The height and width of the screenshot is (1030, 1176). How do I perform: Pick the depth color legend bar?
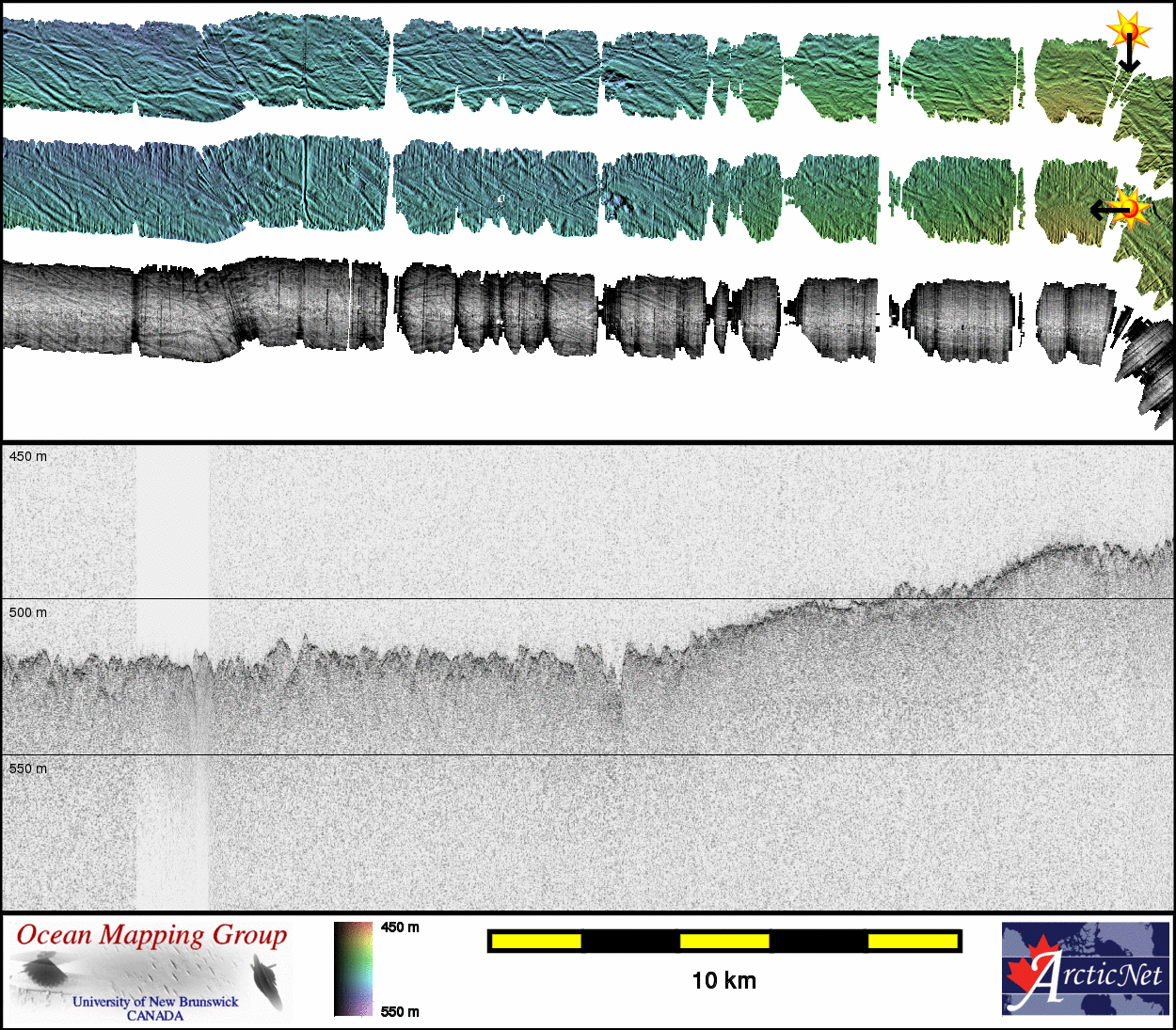click(354, 969)
